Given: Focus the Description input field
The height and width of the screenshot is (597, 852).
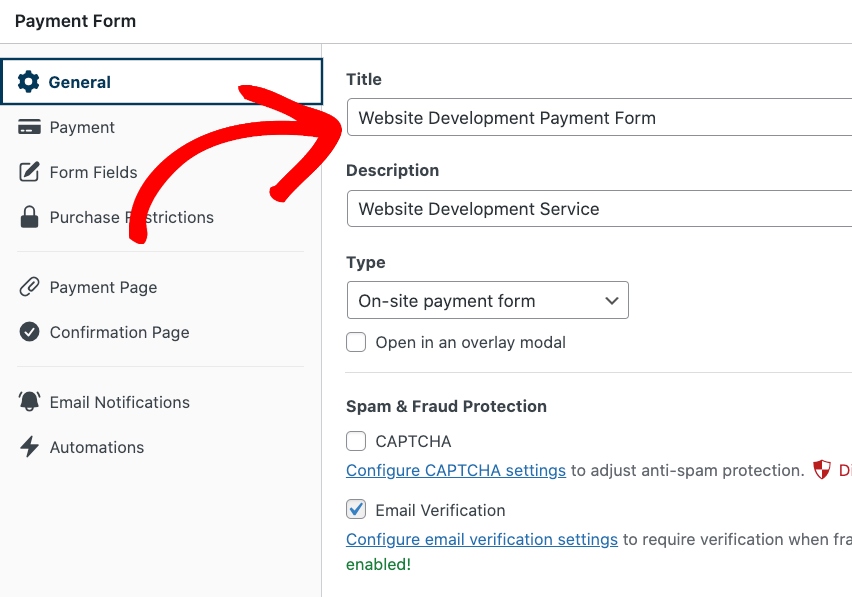Looking at the screenshot, I should pos(600,209).
